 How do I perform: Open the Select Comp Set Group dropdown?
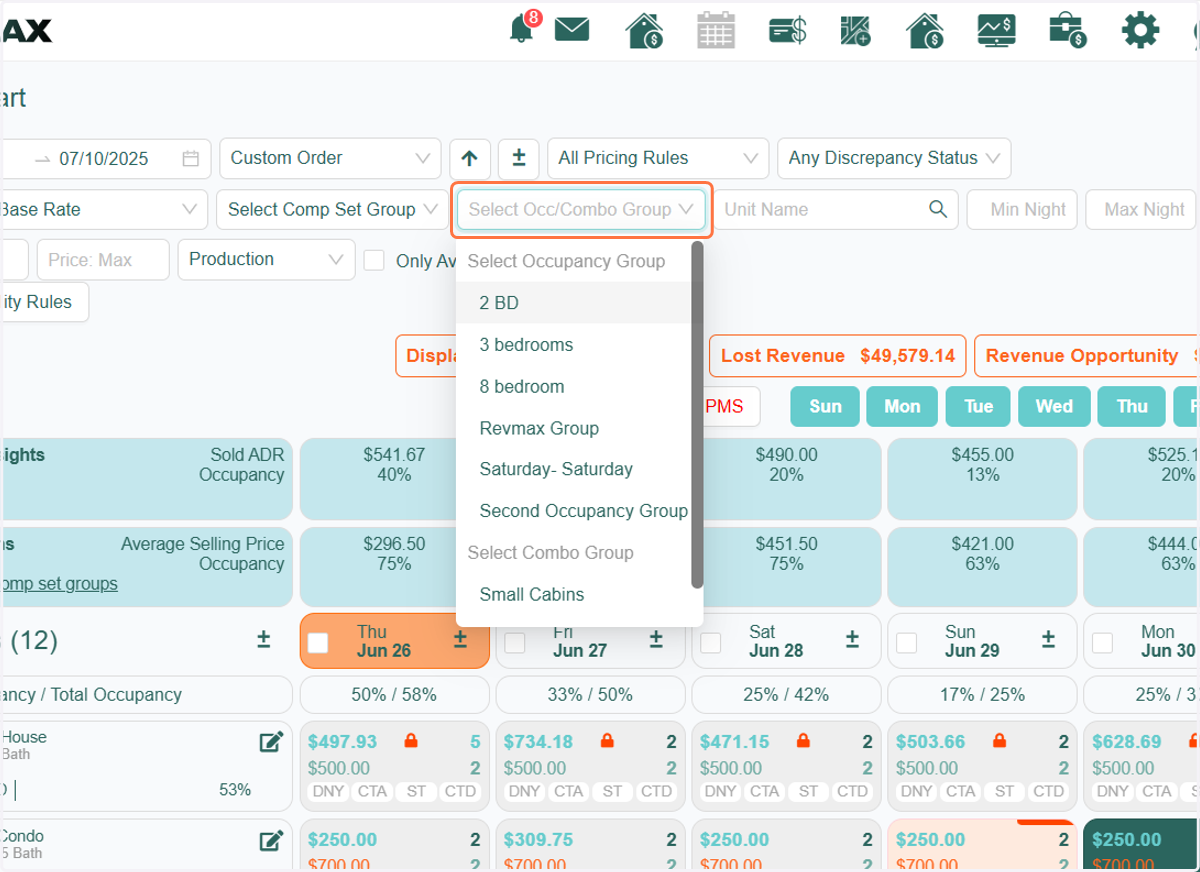pyautogui.click(x=332, y=209)
